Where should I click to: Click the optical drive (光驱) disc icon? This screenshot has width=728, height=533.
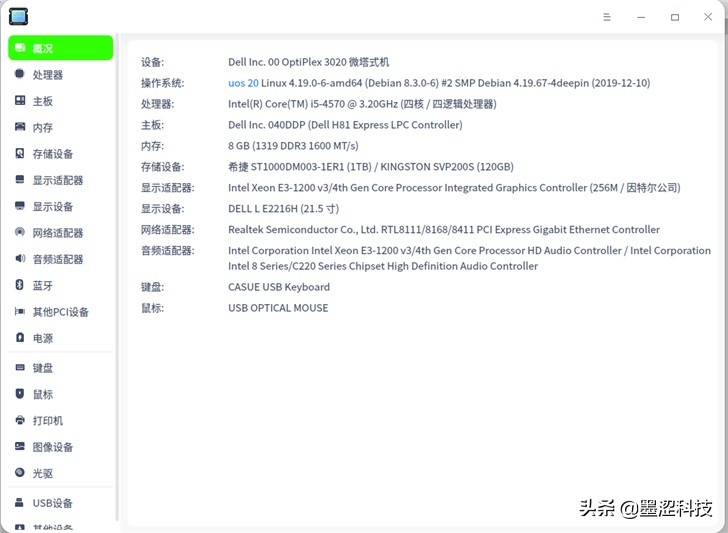point(20,473)
